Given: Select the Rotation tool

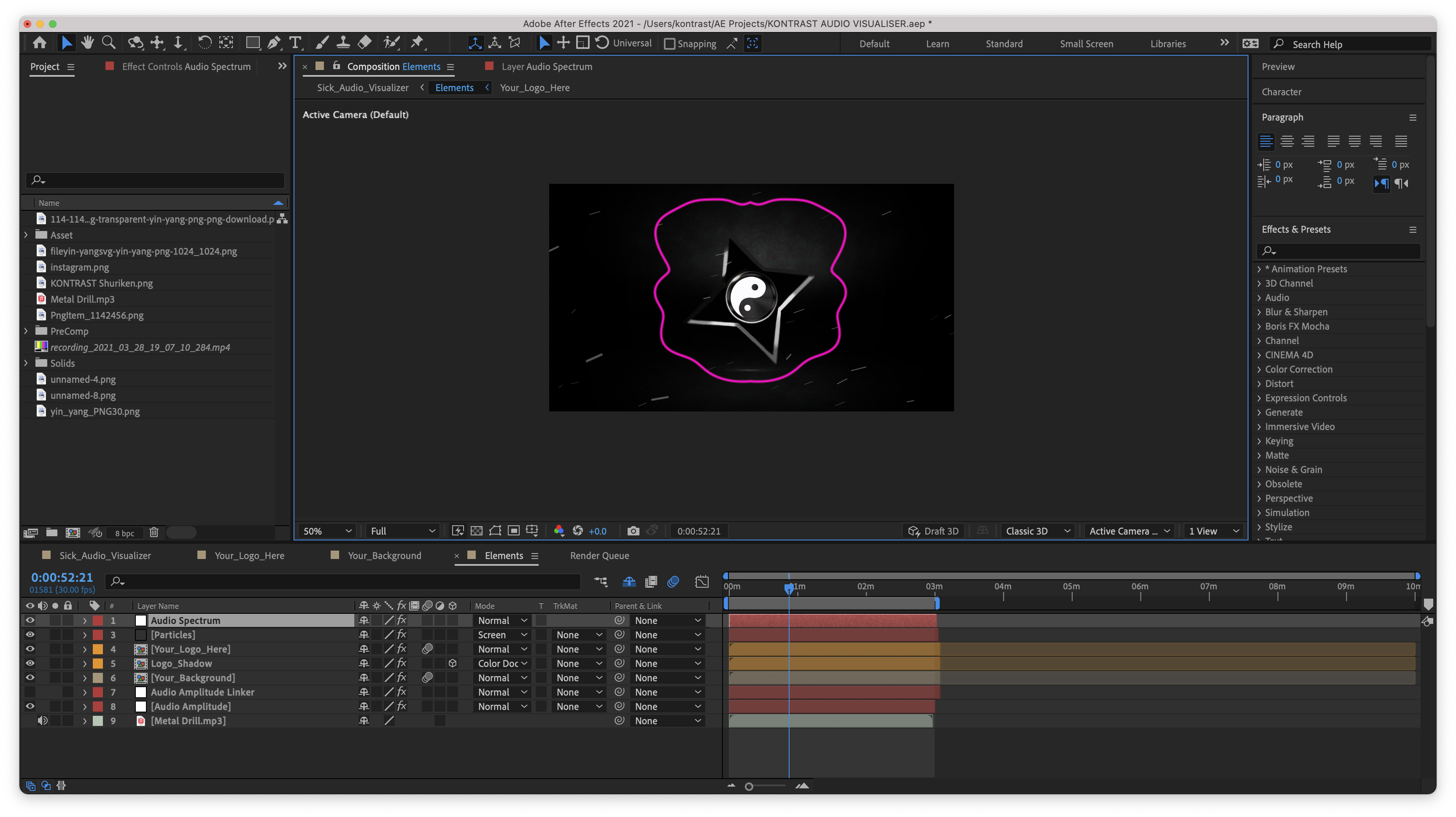Looking at the screenshot, I should pos(204,43).
